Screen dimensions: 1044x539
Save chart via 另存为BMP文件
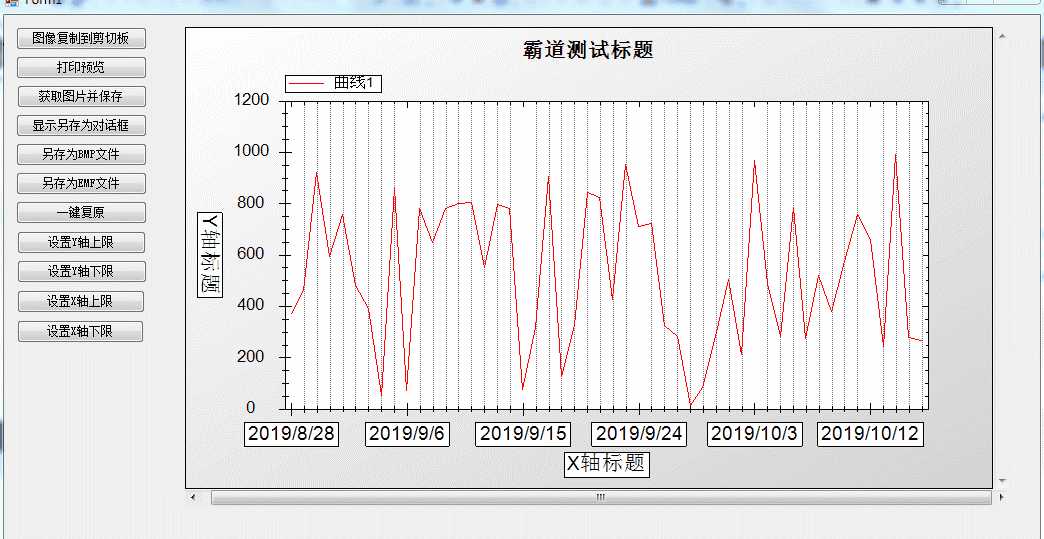click(x=81, y=154)
